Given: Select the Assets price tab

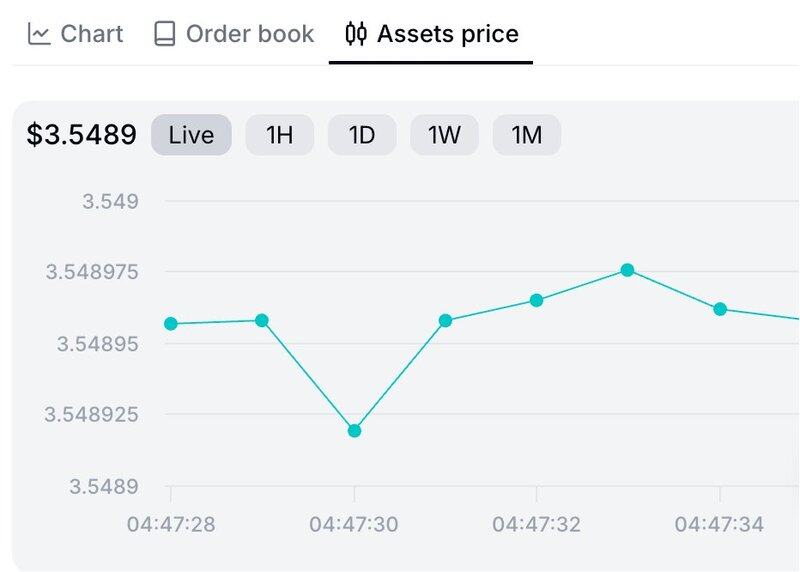Looking at the screenshot, I should (431, 34).
